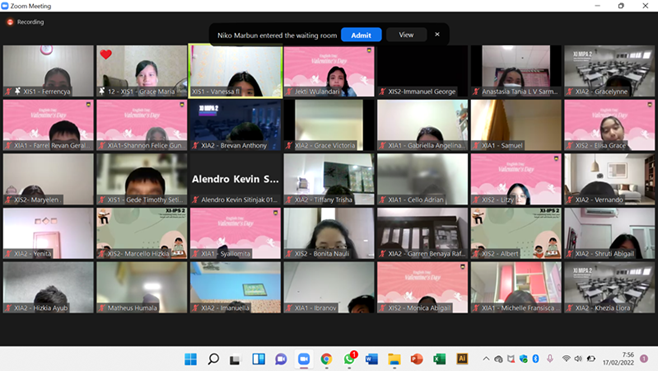
Task: Open Excel from the taskbar
Action: pyautogui.click(x=439, y=359)
